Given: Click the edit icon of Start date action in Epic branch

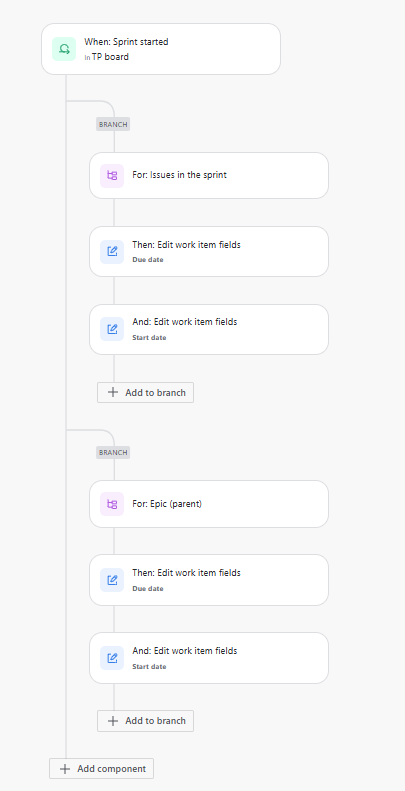Looking at the screenshot, I should tap(112, 658).
